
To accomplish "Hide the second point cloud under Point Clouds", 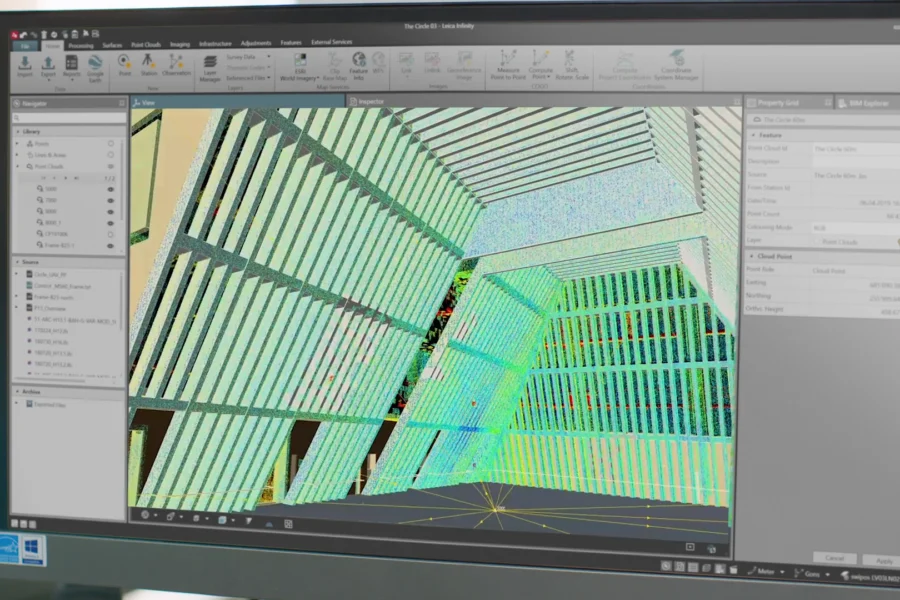I will tap(111, 200).
